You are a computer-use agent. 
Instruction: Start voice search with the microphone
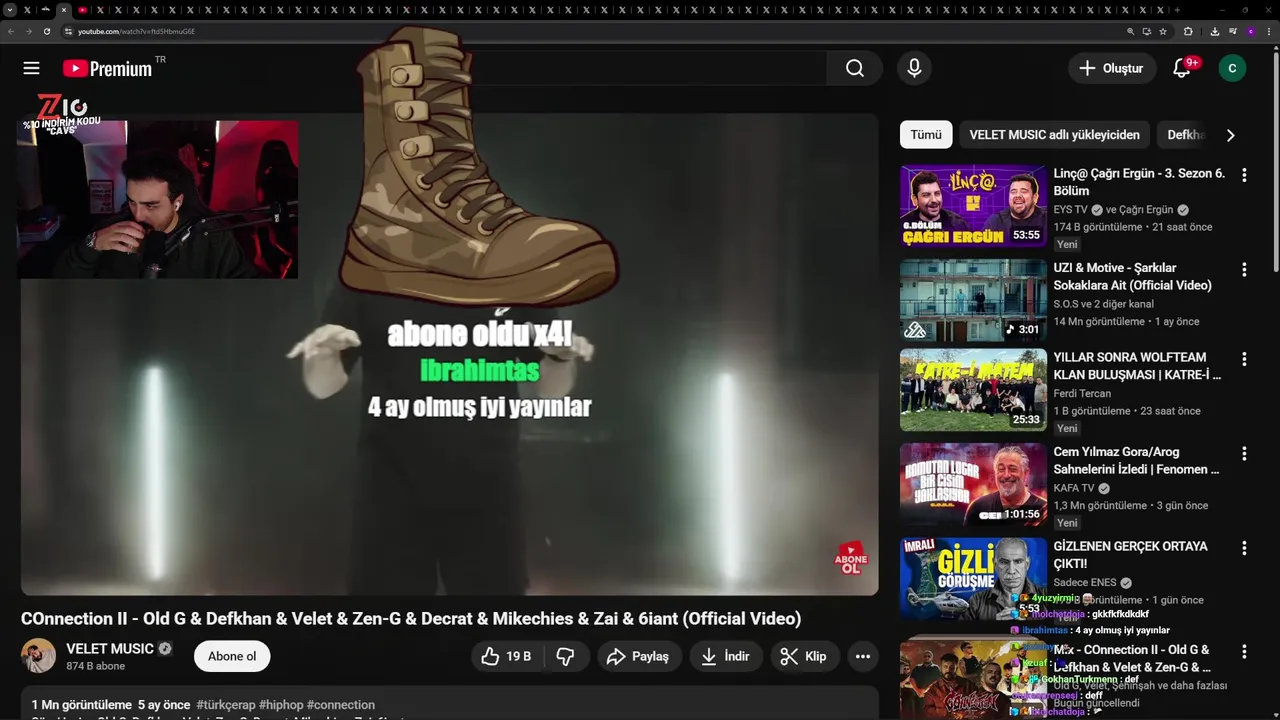tap(913, 68)
